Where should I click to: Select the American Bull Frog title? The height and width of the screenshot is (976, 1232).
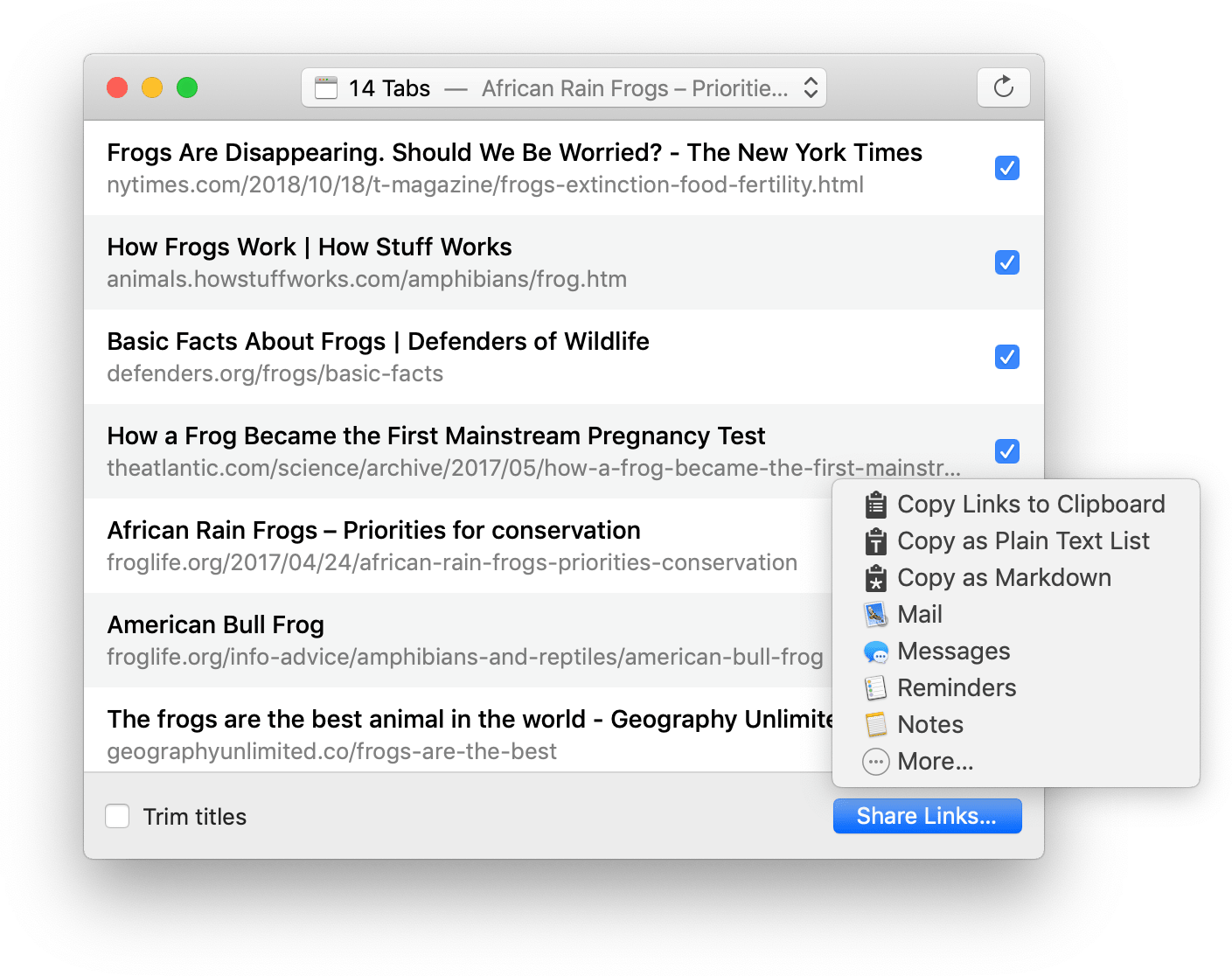[x=215, y=625]
